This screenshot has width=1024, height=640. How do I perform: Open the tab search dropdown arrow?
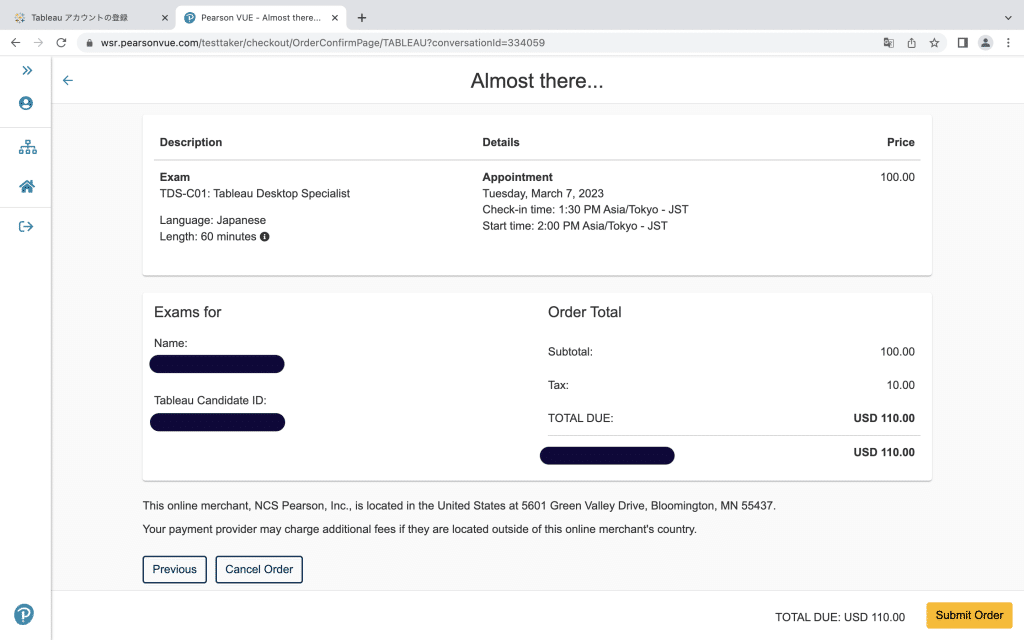[1007, 18]
